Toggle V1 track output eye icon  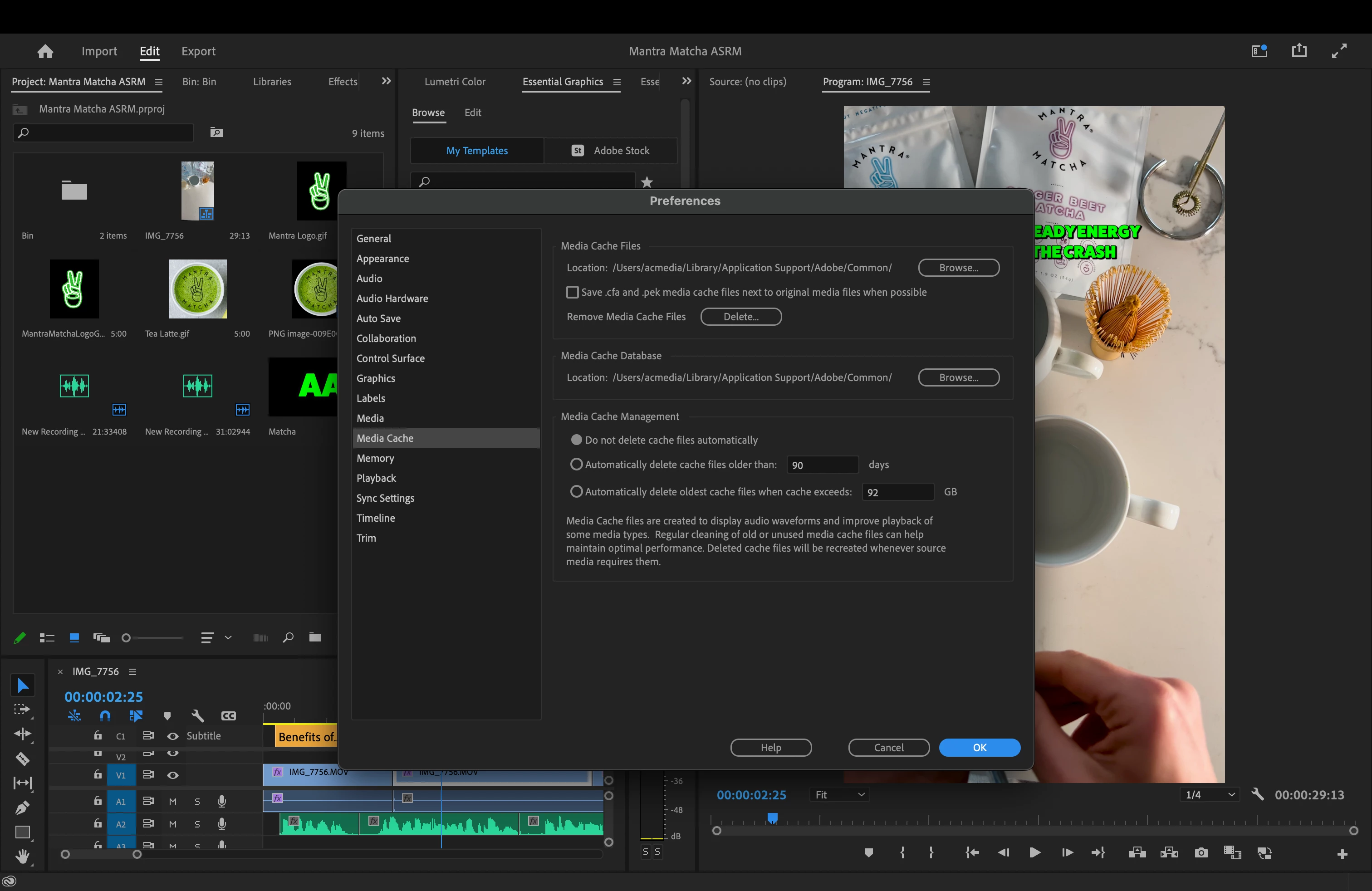click(172, 775)
